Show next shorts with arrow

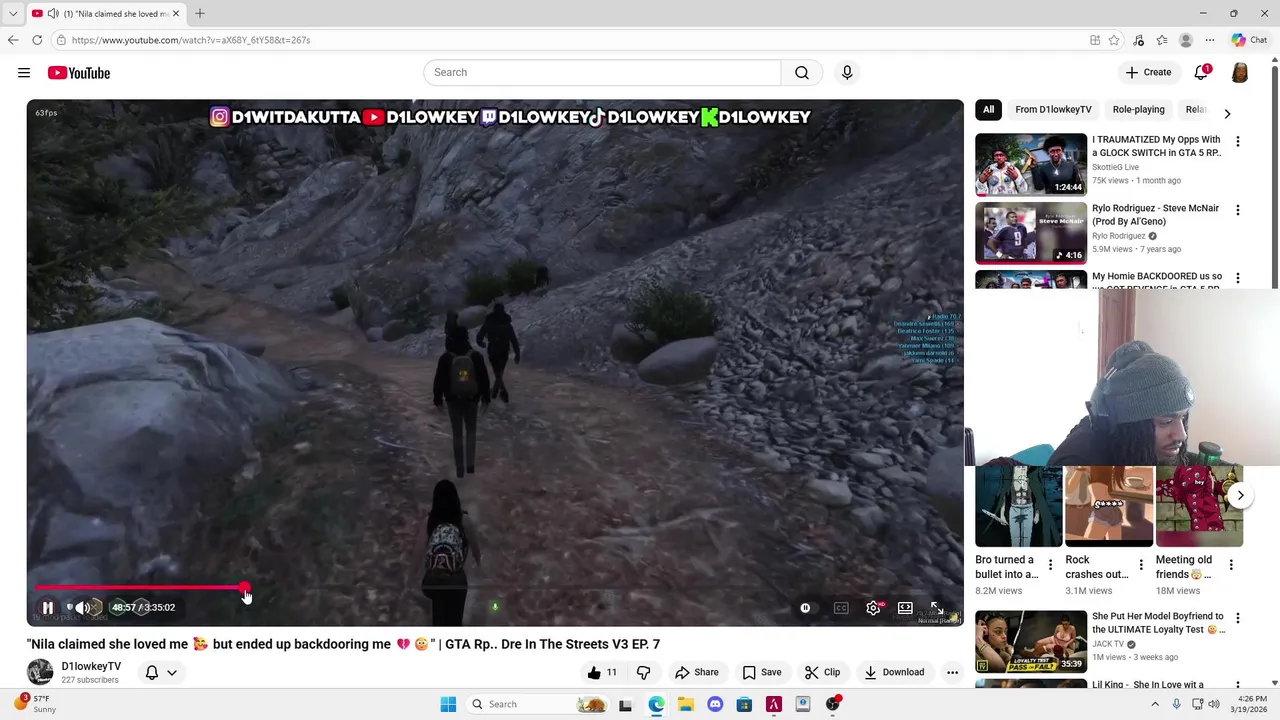1240,495
